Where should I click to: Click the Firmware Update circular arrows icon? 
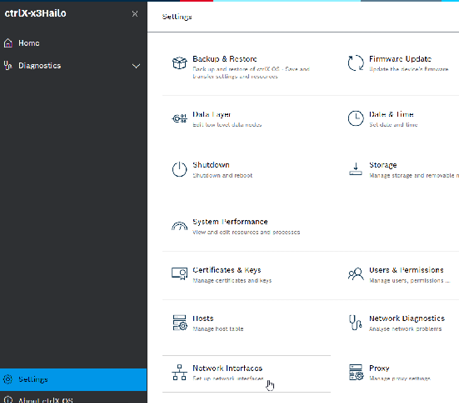[x=356, y=63]
